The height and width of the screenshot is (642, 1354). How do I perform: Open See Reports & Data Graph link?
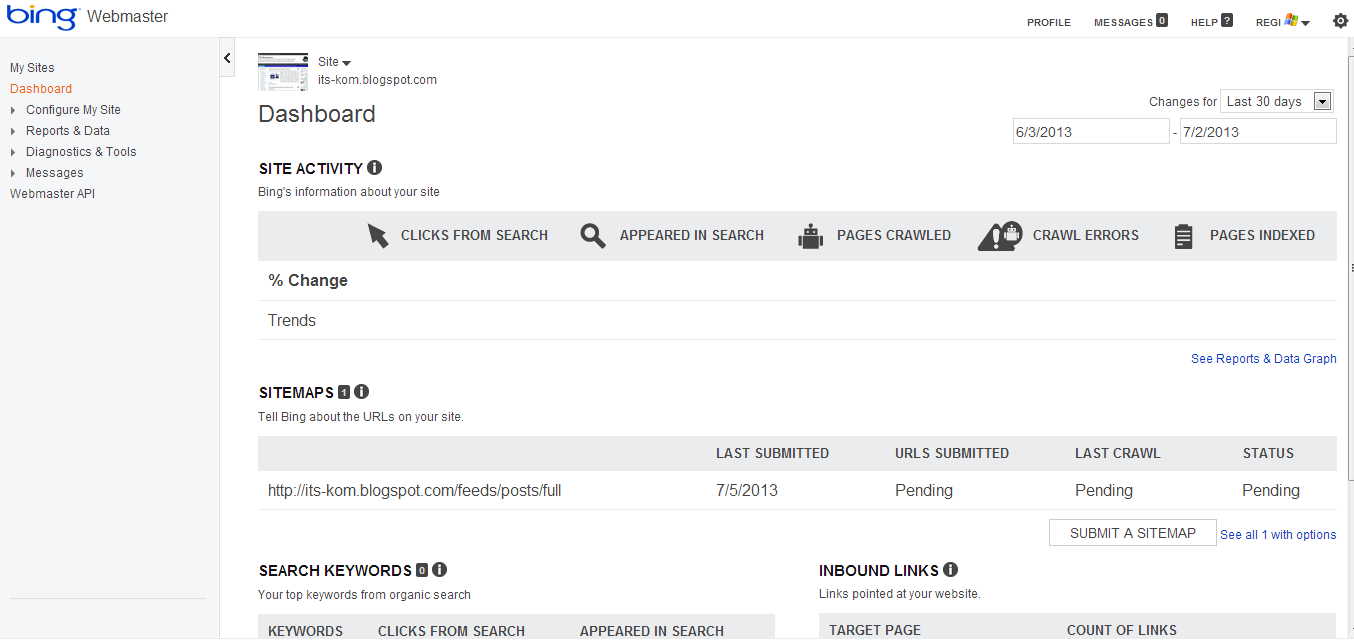click(x=1264, y=359)
